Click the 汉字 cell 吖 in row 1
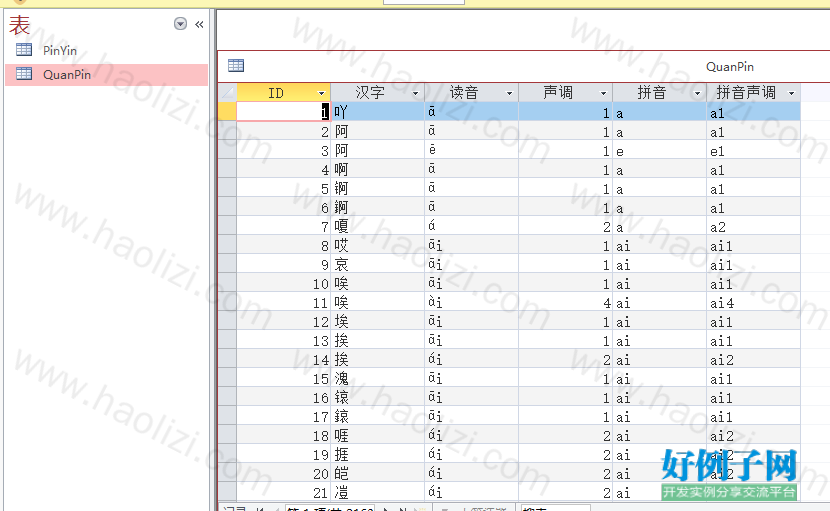This screenshot has width=830, height=511. (x=378, y=112)
